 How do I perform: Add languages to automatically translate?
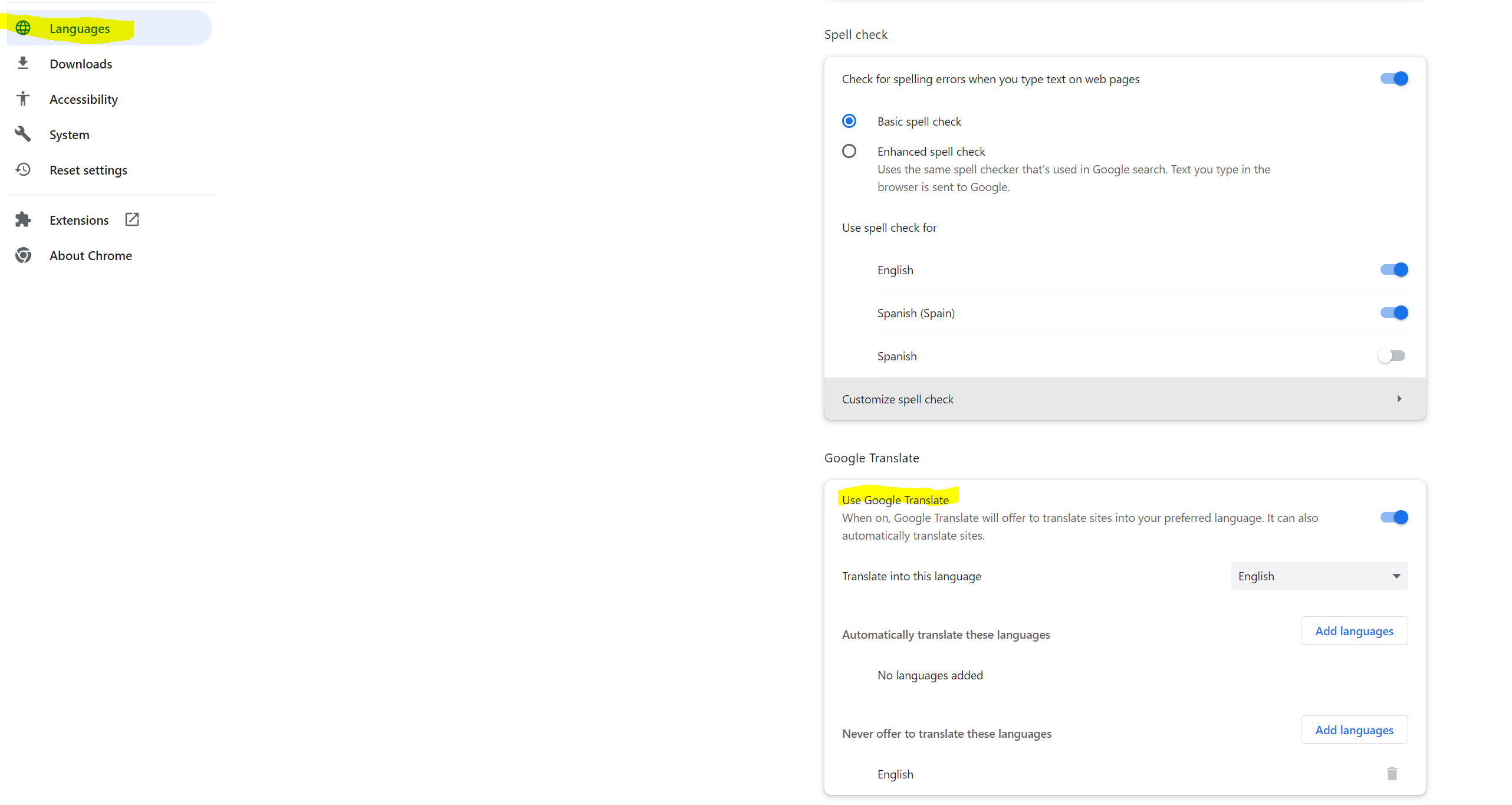pyautogui.click(x=1354, y=630)
